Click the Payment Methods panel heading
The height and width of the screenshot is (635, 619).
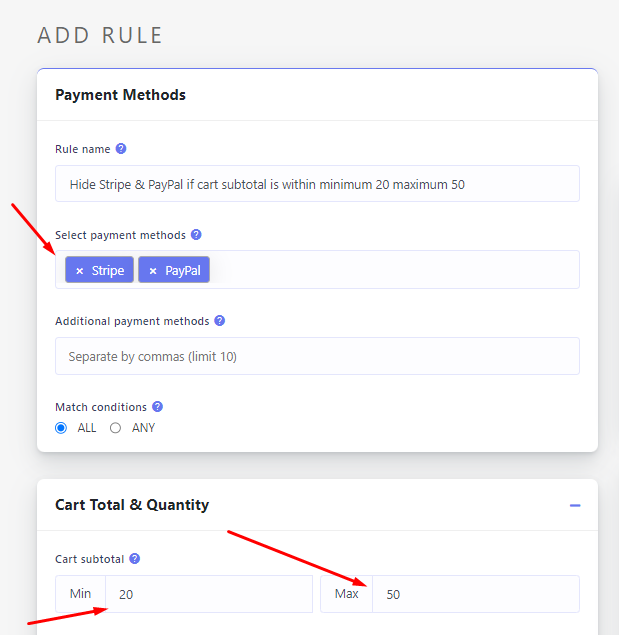click(x=120, y=95)
